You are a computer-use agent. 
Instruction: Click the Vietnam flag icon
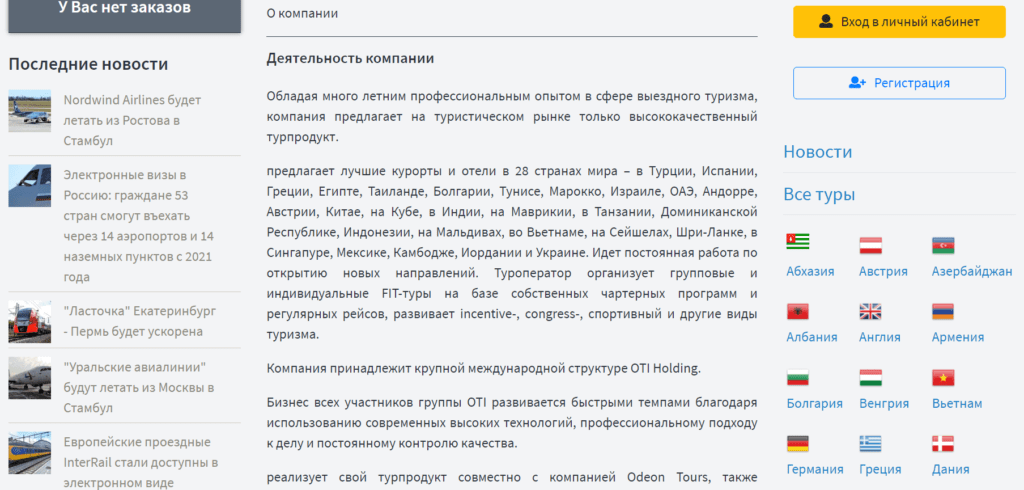pyautogui.click(x=943, y=378)
